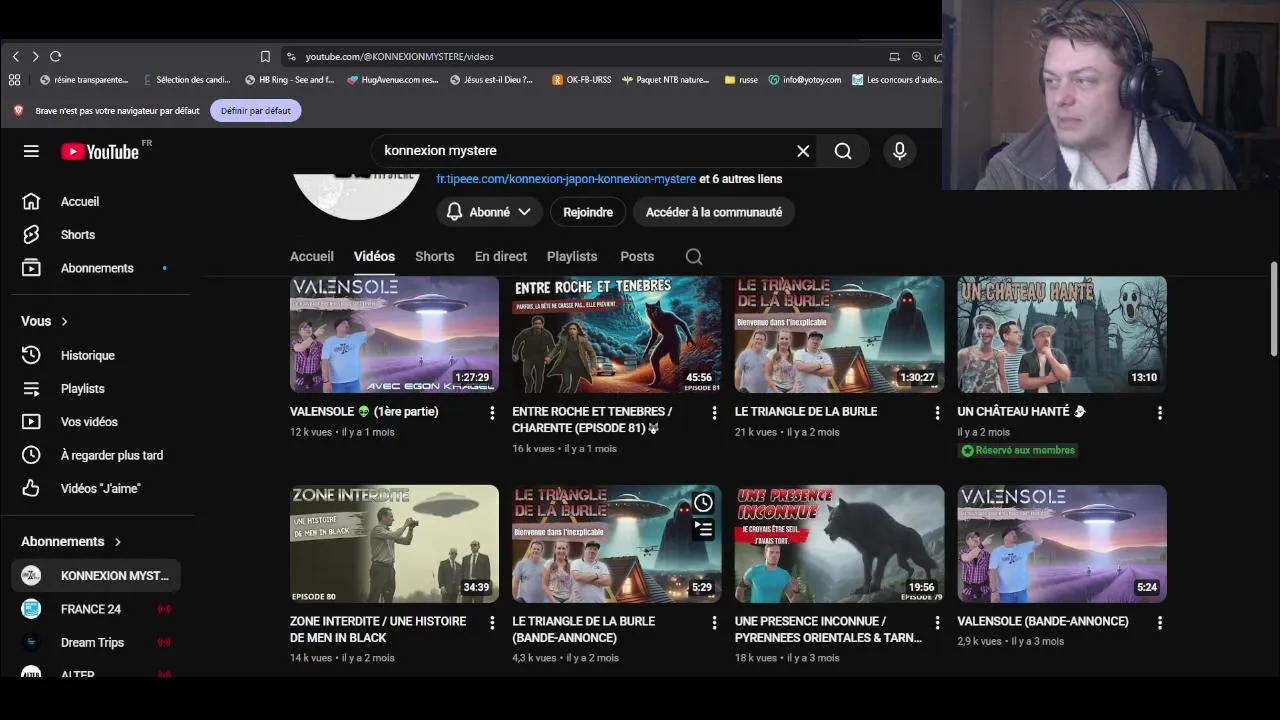Click the page vertical scrollbar
Screen dimensions: 1280x720
click(x=1273, y=308)
